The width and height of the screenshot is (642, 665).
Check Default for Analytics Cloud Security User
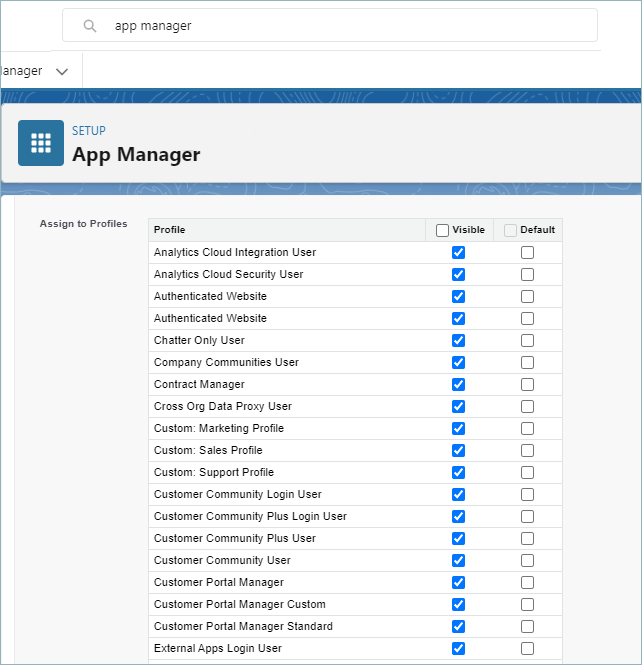tap(528, 274)
